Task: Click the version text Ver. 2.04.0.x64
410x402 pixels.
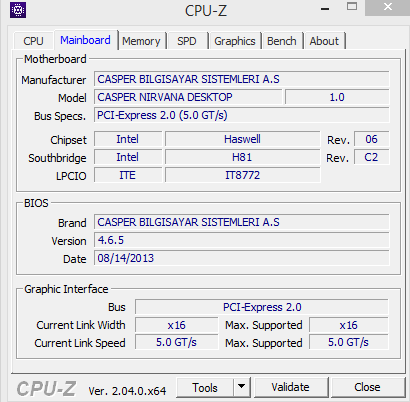Action: click(x=127, y=391)
